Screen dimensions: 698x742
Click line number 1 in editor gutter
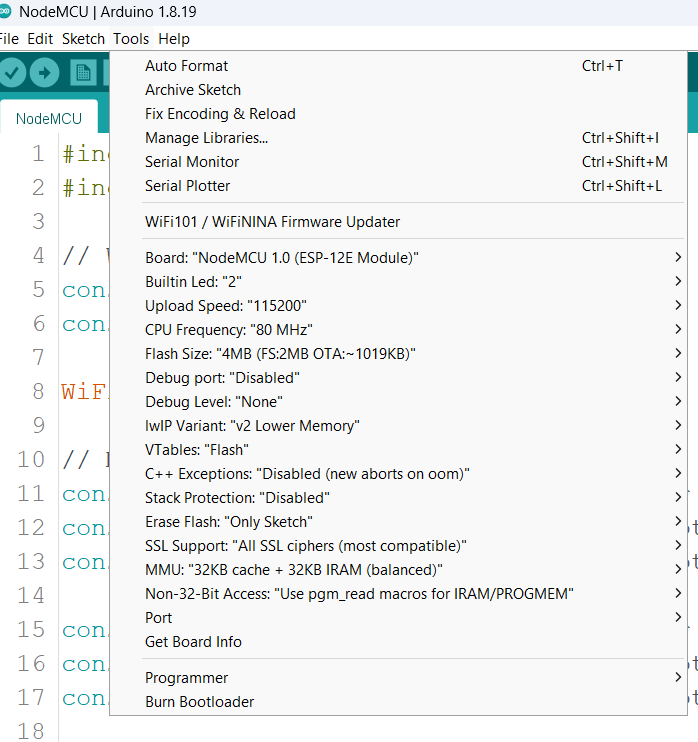pyautogui.click(x=38, y=154)
